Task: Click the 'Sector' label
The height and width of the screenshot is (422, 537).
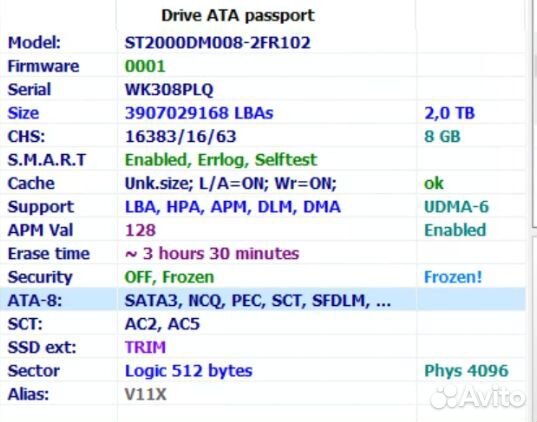Action: (34, 371)
